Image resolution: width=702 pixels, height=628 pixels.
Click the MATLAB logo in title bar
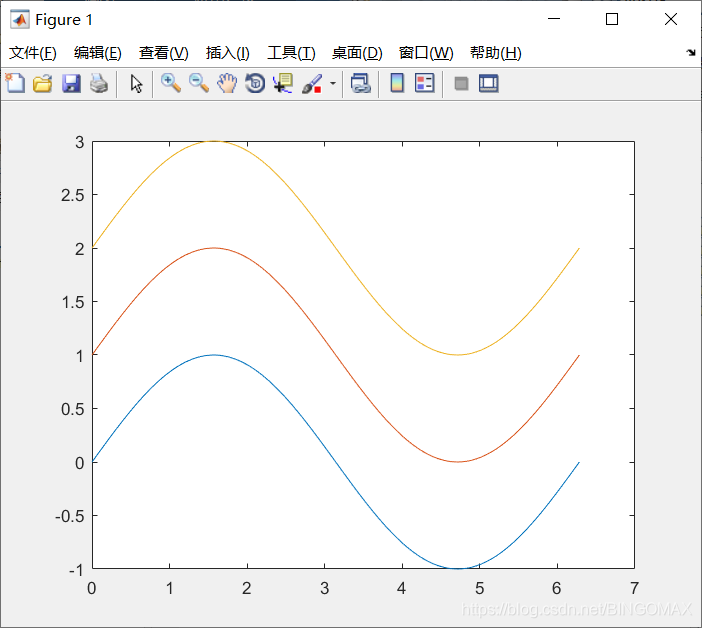20,20
